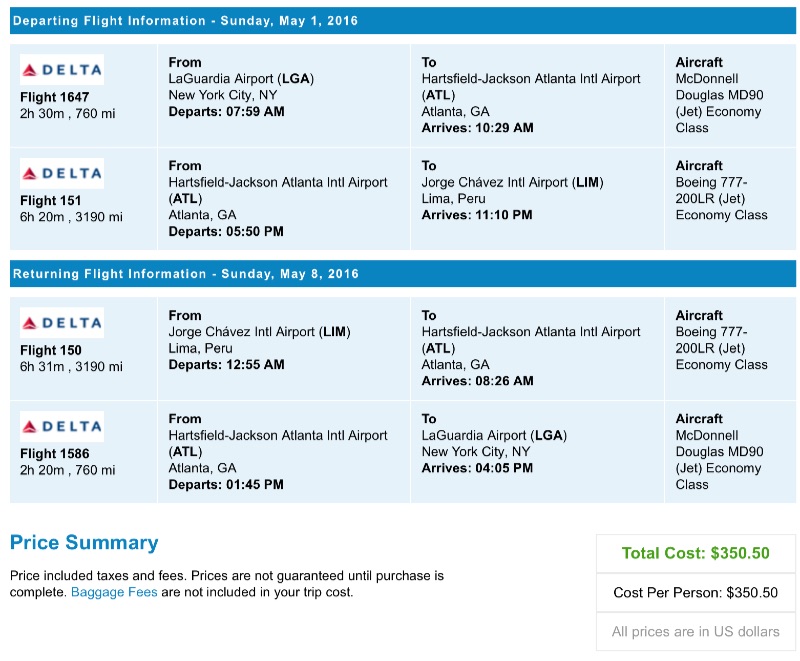The image size is (800, 661).
Task: Click the Delta logo for Flight 151
Action: (62, 174)
